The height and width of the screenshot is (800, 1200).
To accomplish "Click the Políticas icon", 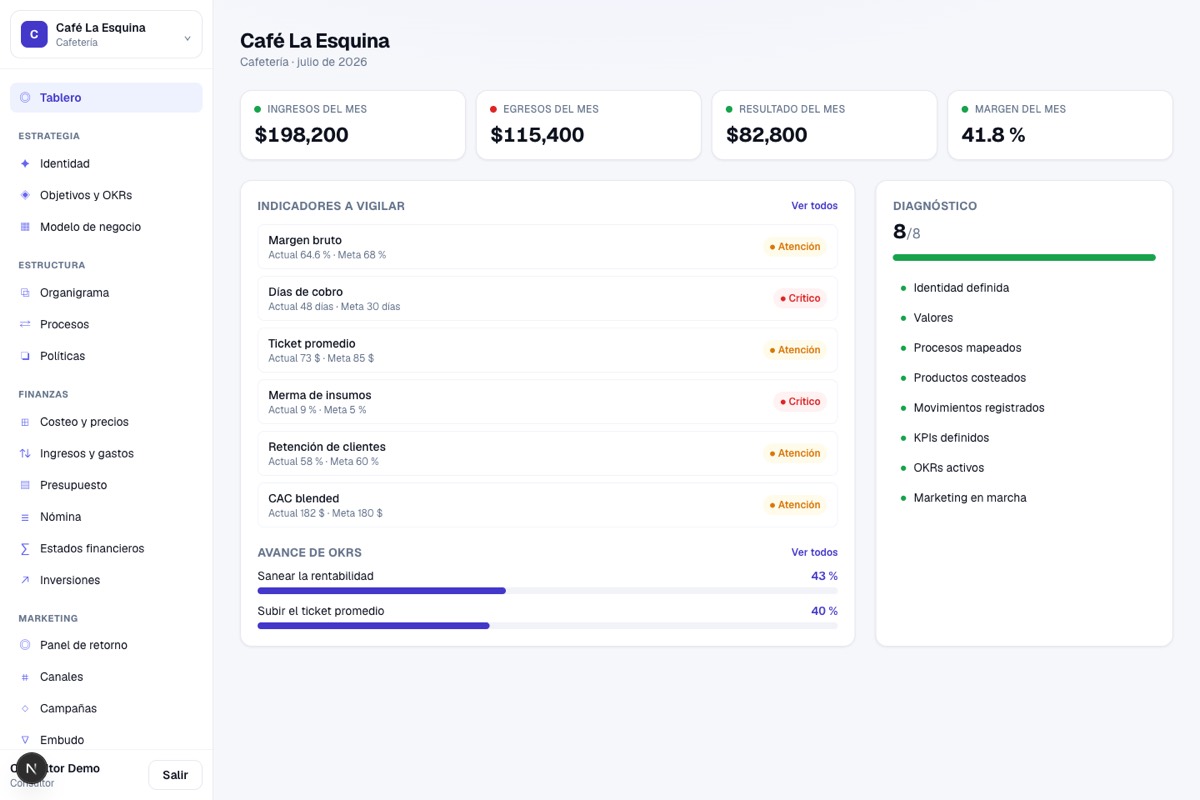I will 25,356.
